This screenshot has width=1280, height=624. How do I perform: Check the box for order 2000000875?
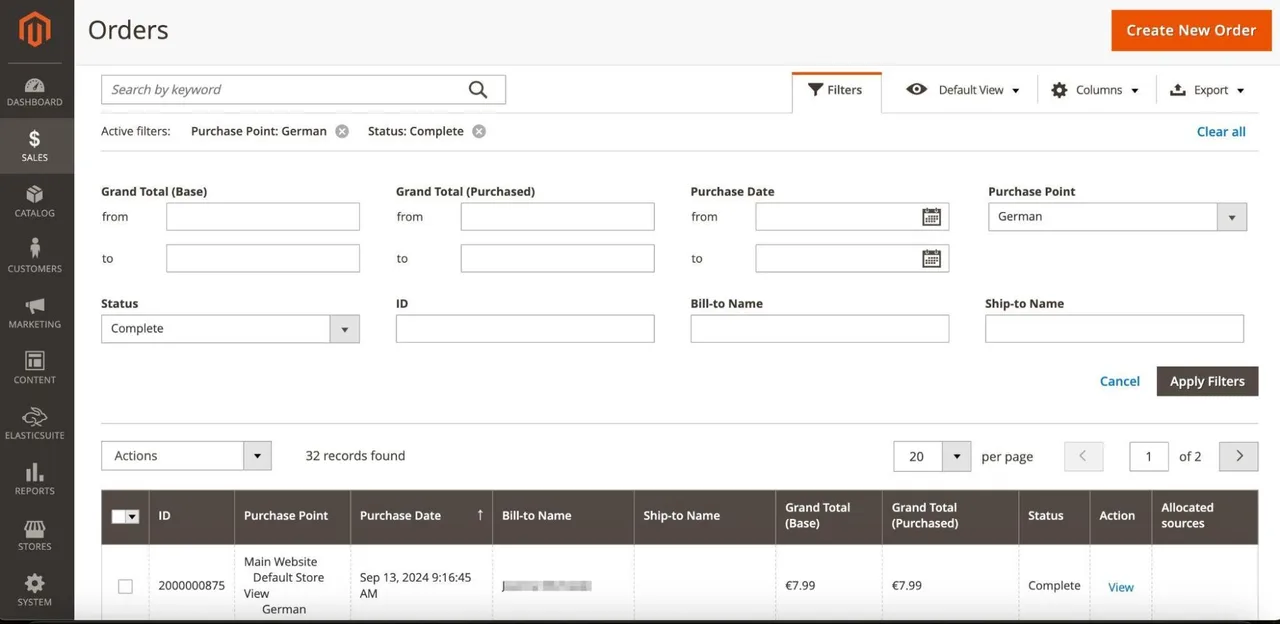[x=125, y=586]
